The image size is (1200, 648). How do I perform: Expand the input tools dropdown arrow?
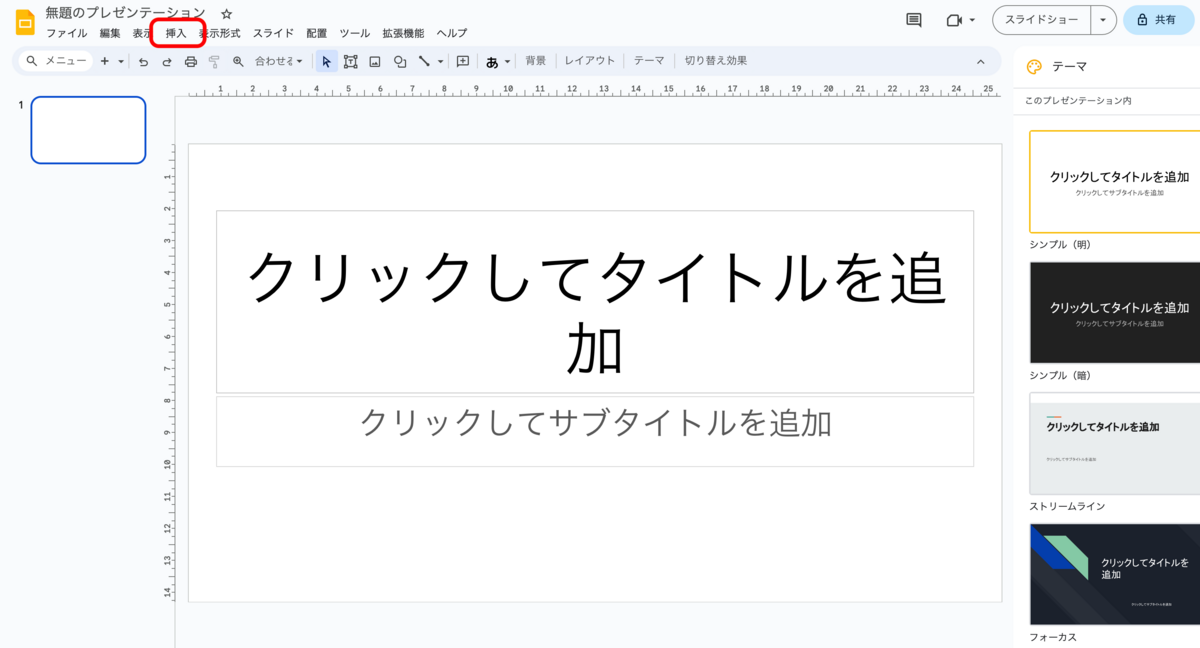(507, 61)
